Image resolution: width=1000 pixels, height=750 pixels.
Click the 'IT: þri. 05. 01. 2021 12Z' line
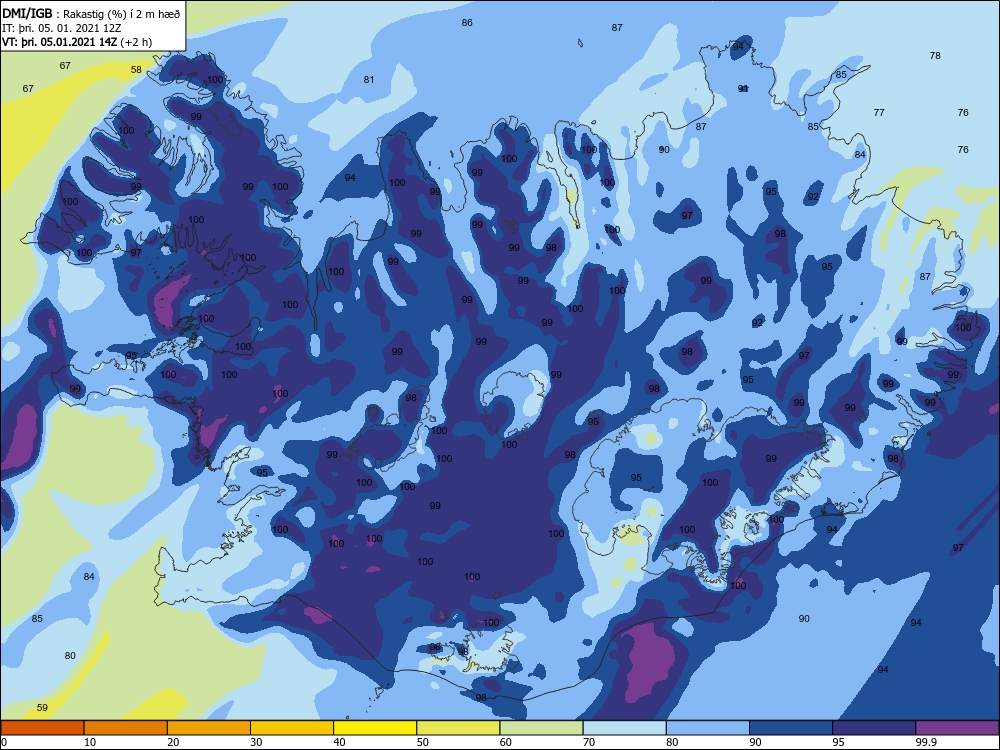tap(62, 28)
